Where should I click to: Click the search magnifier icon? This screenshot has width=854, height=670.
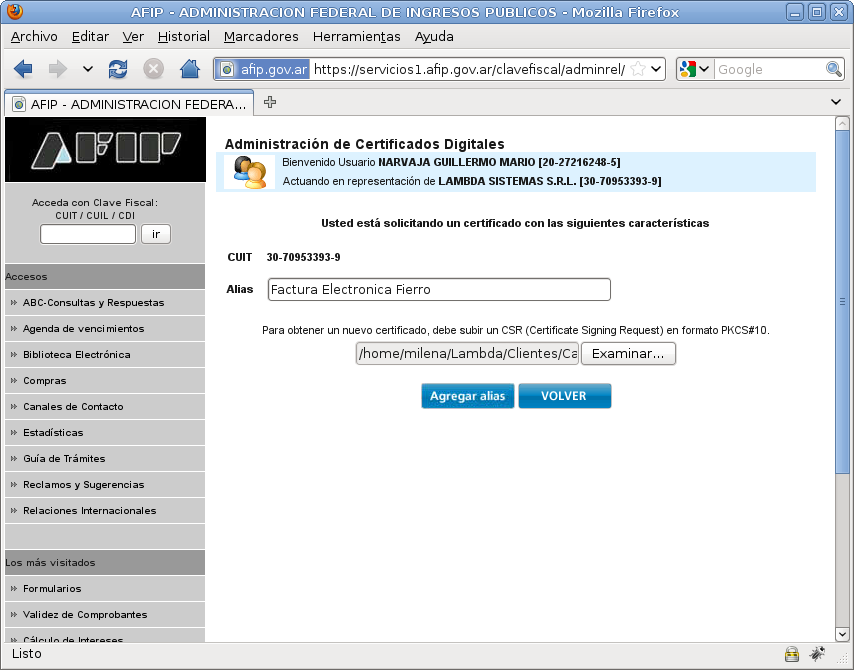point(834,69)
